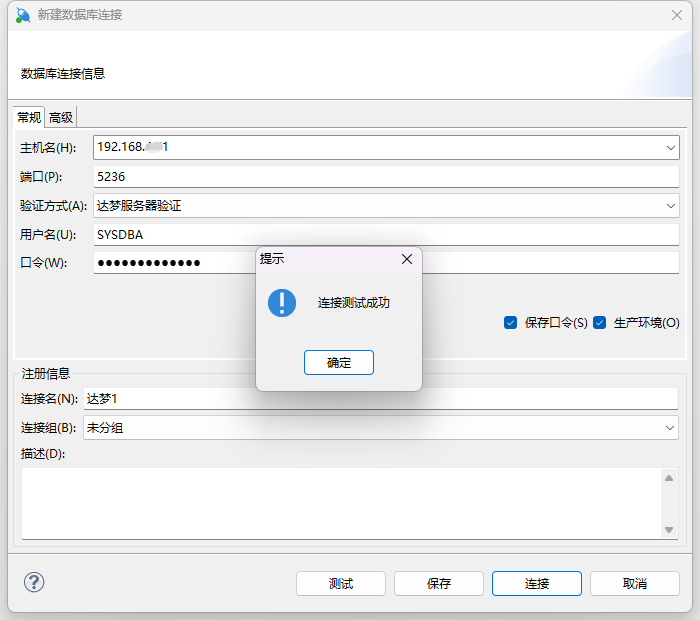Click the 端口 field showing 5236
Image resolution: width=700 pixels, height=620 pixels.
tap(386, 177)
